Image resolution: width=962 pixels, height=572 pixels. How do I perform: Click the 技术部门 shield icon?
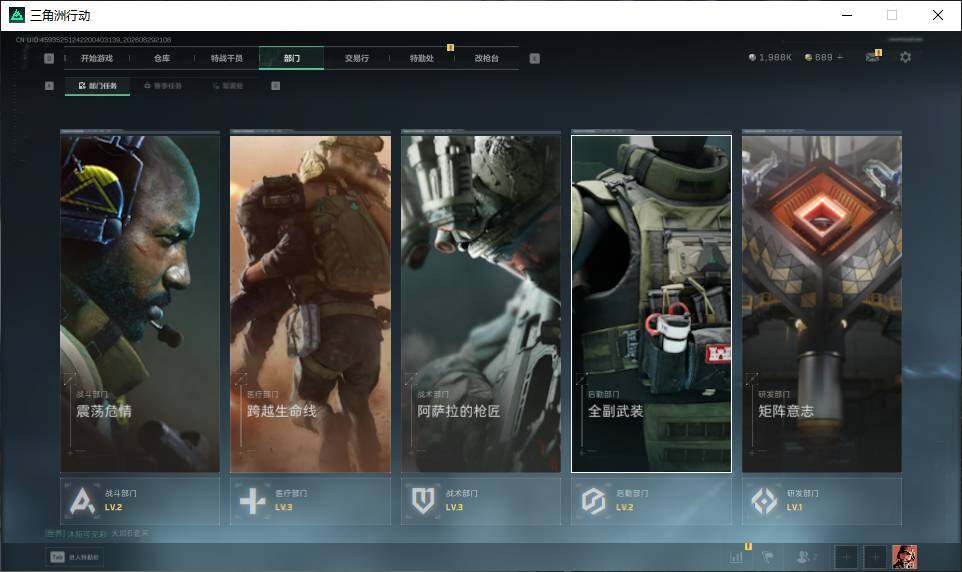tap(423, 501)
